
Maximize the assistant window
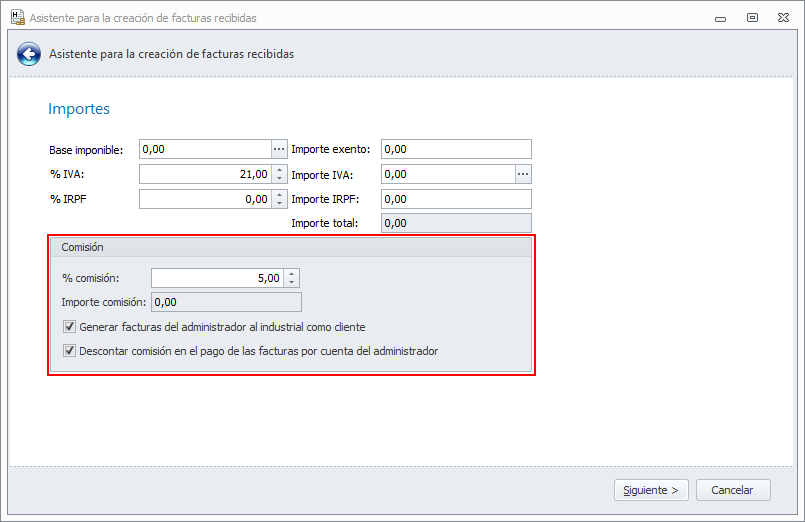(752, 18)
